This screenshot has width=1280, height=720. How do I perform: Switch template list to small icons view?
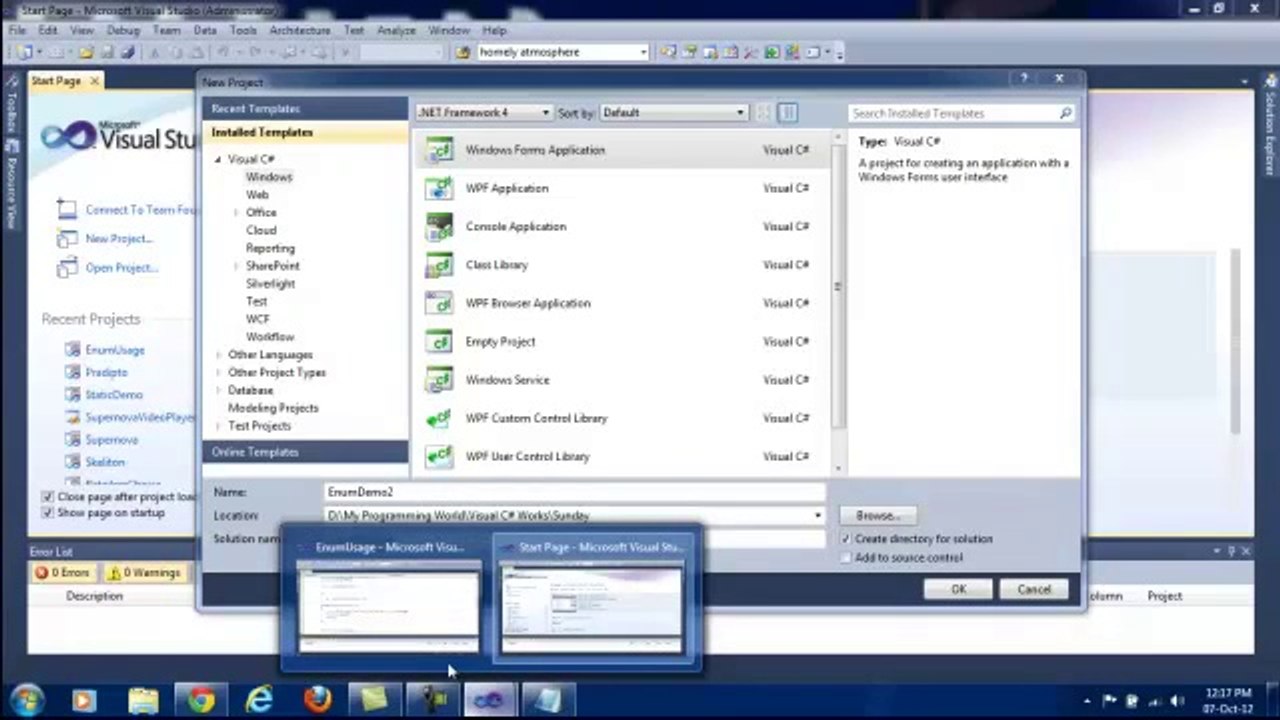(764, 113)
